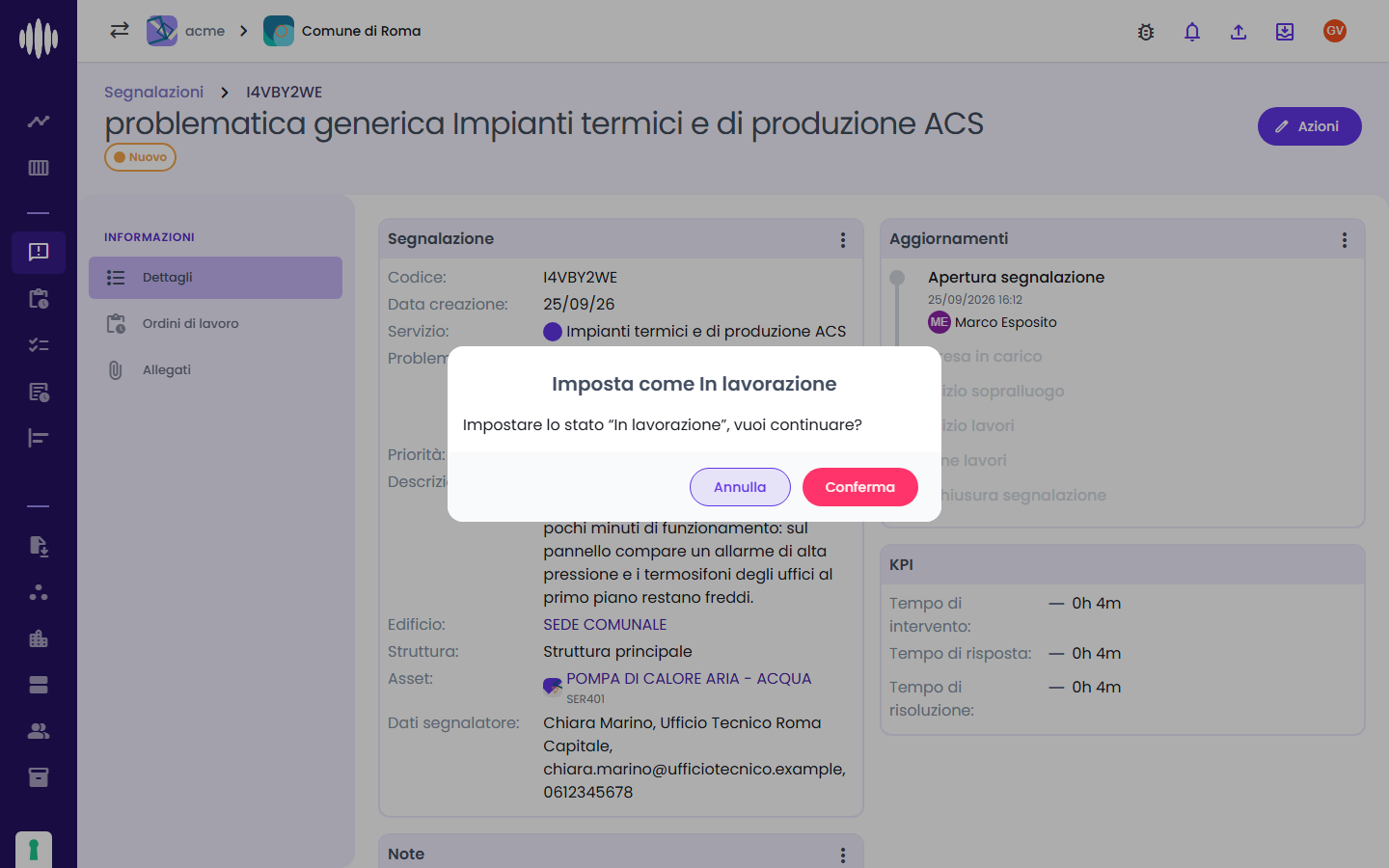This screenshot has height=868, width=1389.
Task: Open the SEDE COMUNALE building link
Action: [x=605, y=625]
